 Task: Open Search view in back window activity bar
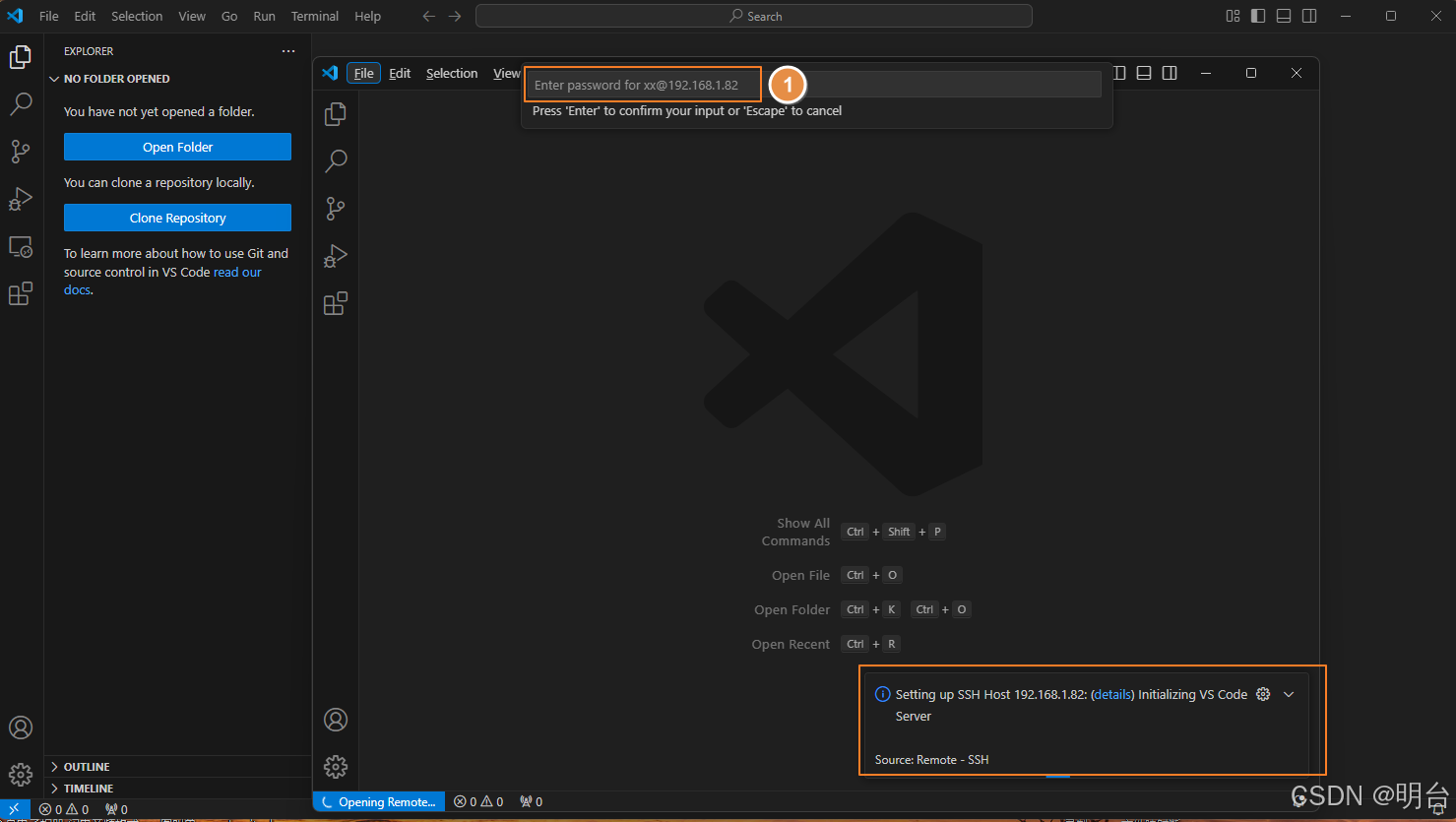point(20,103)
